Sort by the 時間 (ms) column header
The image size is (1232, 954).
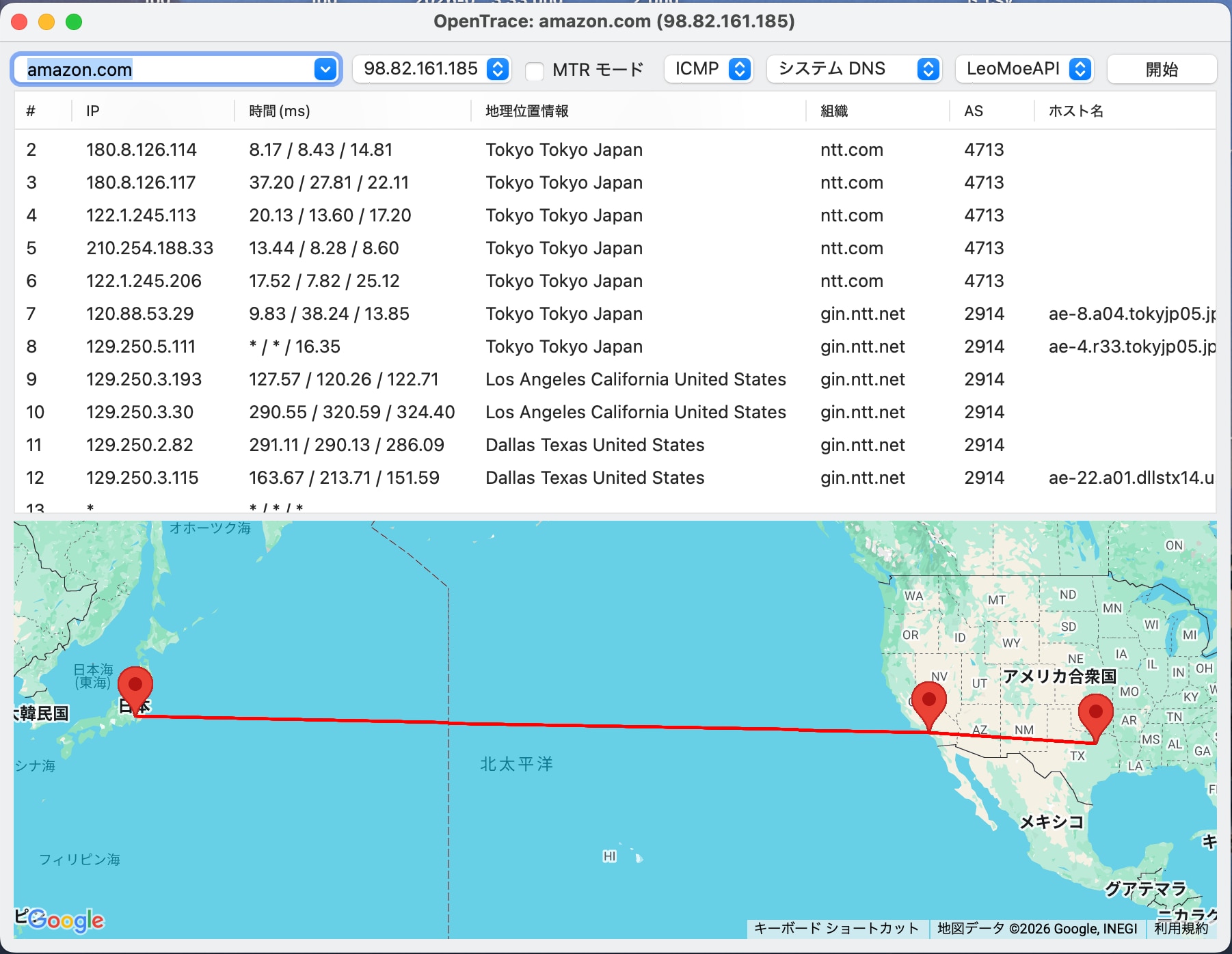coord(280,111)
